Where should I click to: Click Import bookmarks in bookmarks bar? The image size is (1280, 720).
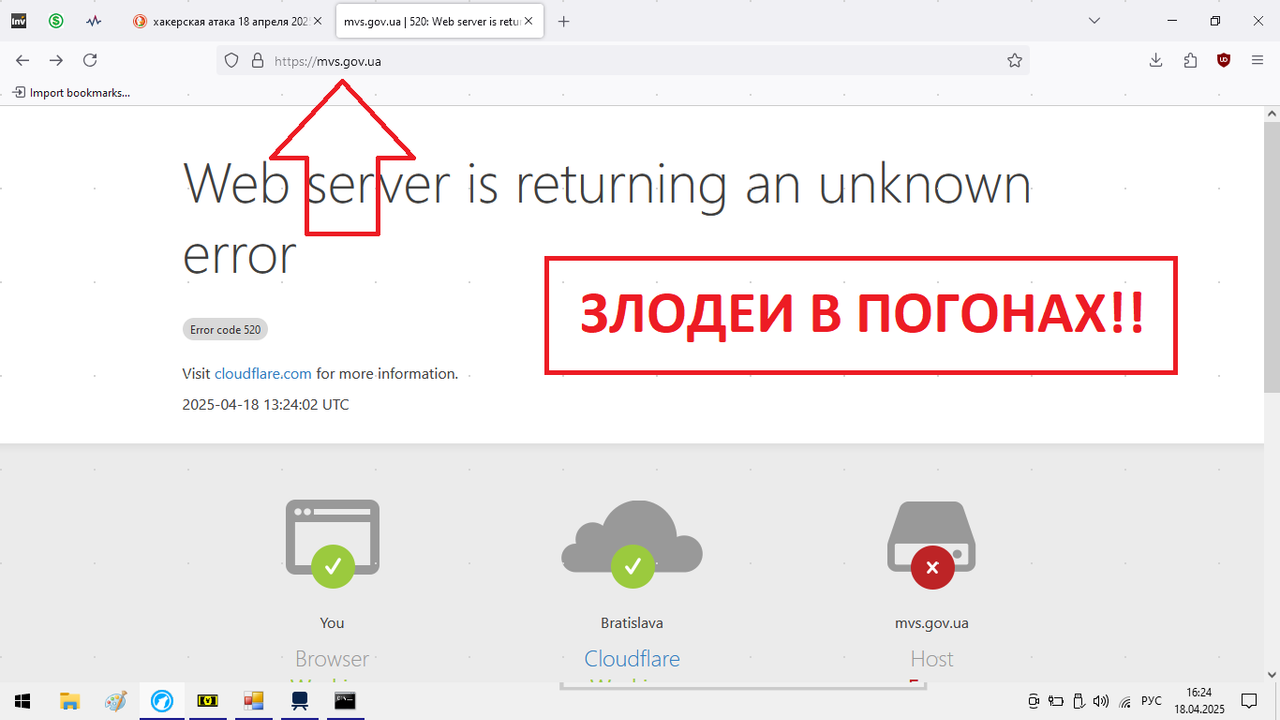pos(71,92)
